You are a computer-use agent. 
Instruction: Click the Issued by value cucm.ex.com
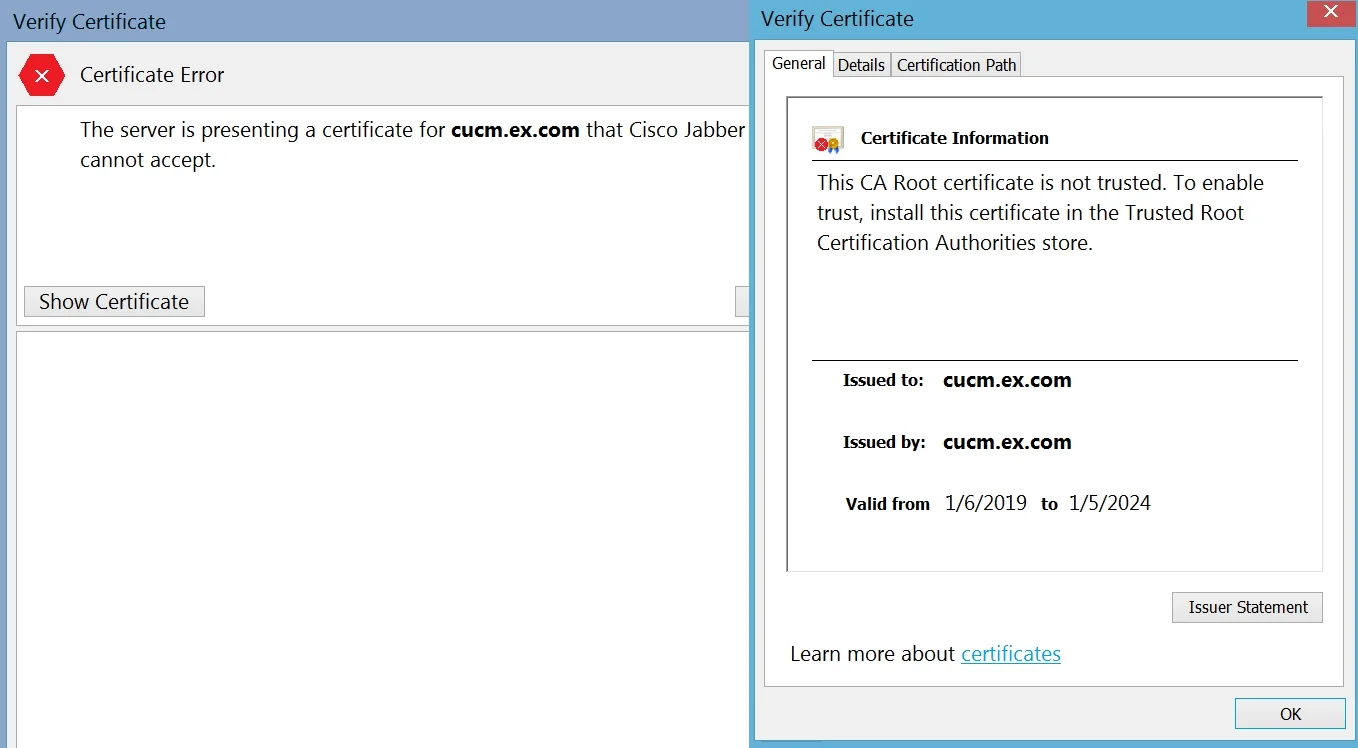tap(1007, 442)
